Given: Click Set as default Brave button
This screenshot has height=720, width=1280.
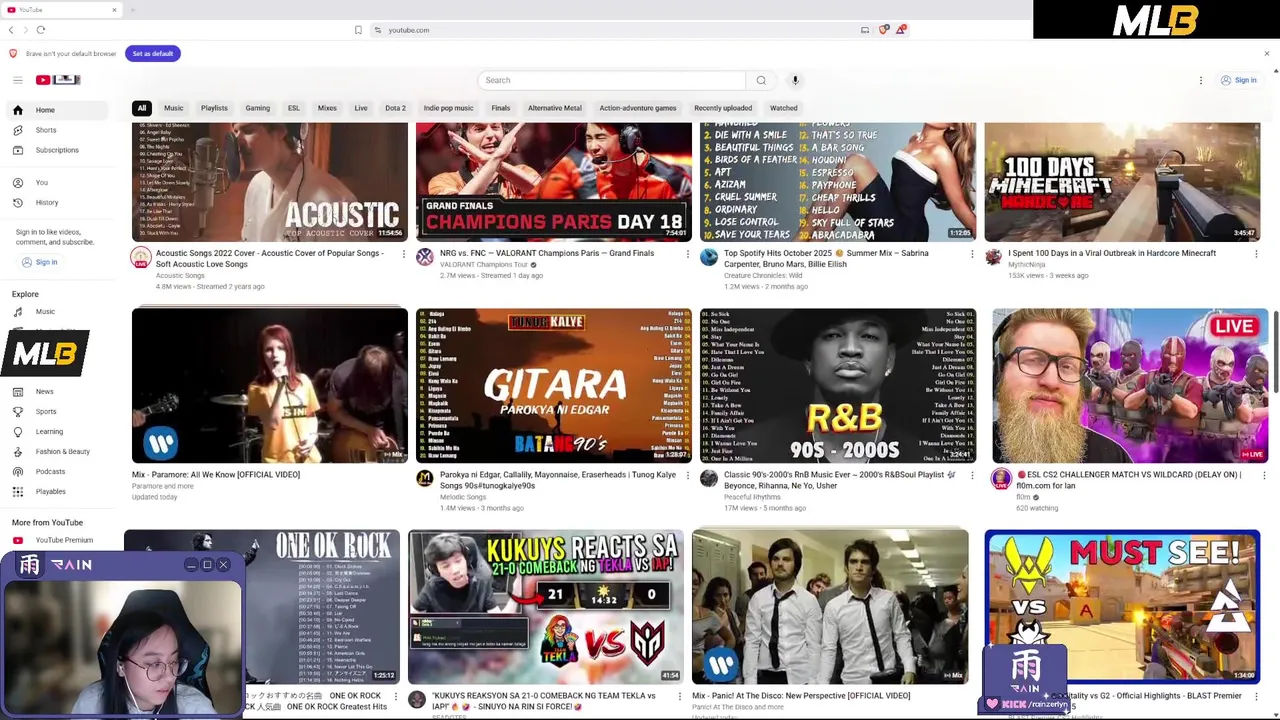Looking at the screenshot, I should click(153, 53).
